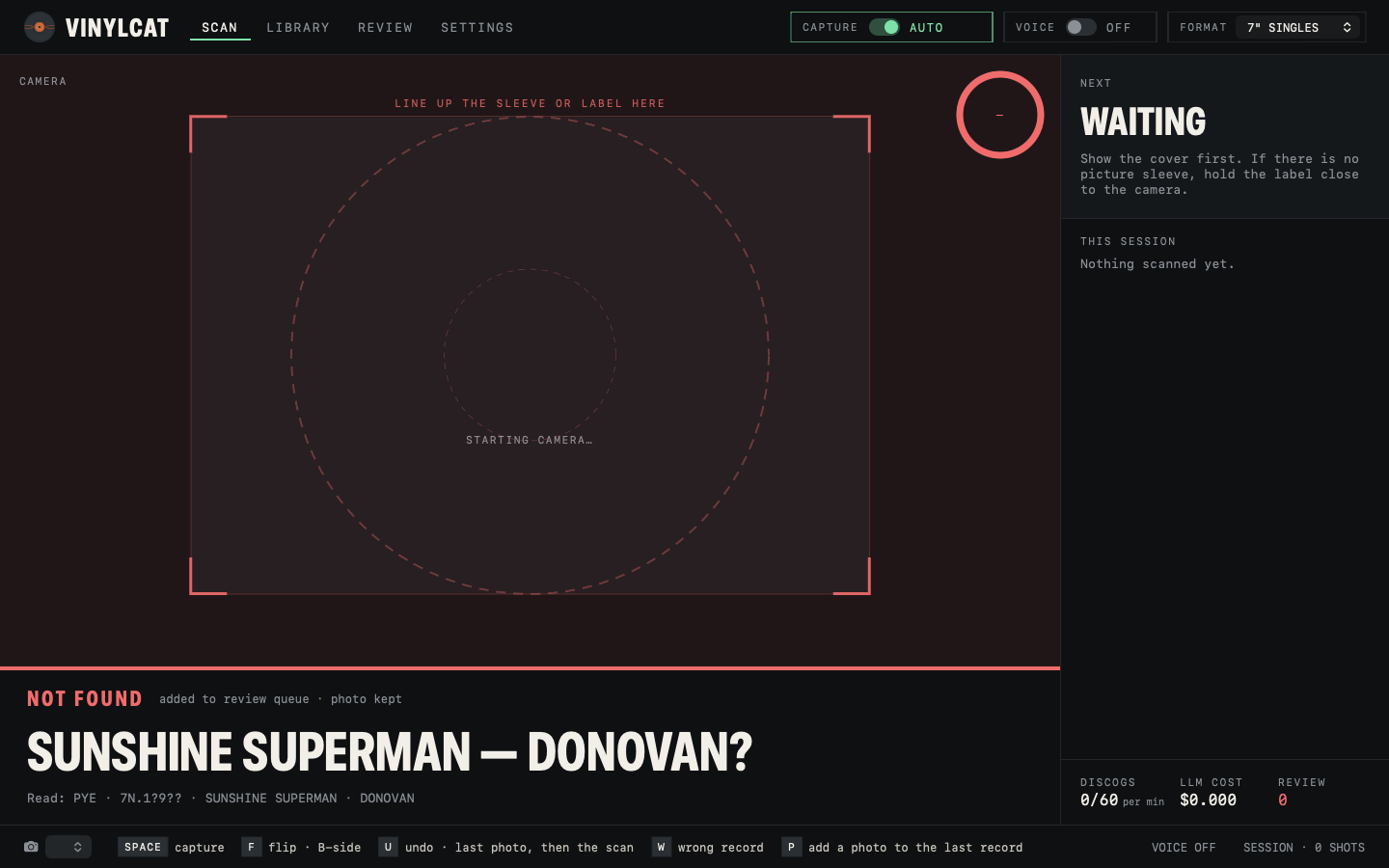Screen dimensions: 1389x868
Task: Open the camera selector dropdown in the footer
Action: point(68,847)
